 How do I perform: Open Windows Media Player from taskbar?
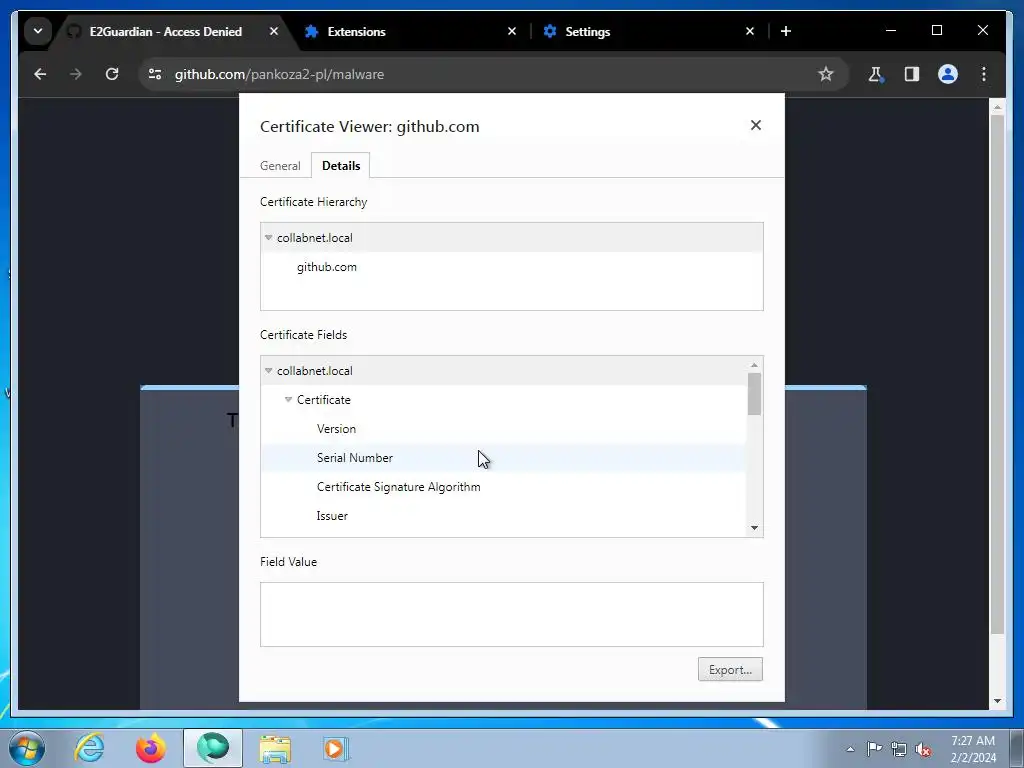pos(336,748)
